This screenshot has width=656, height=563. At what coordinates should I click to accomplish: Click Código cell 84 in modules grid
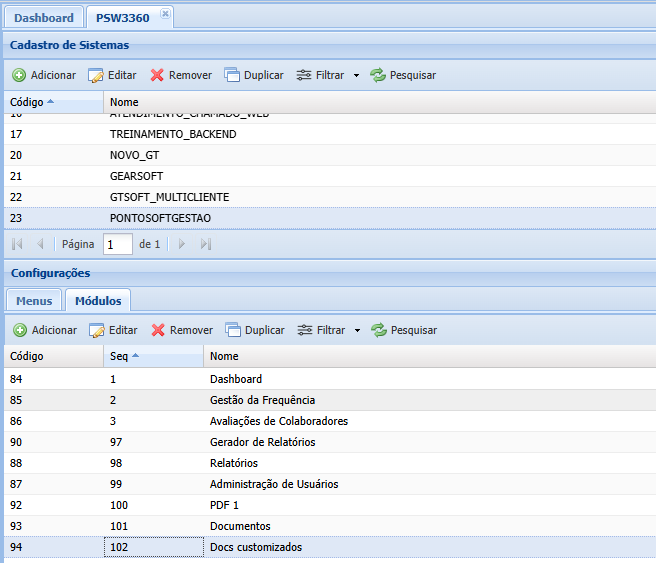pos(54,379)
